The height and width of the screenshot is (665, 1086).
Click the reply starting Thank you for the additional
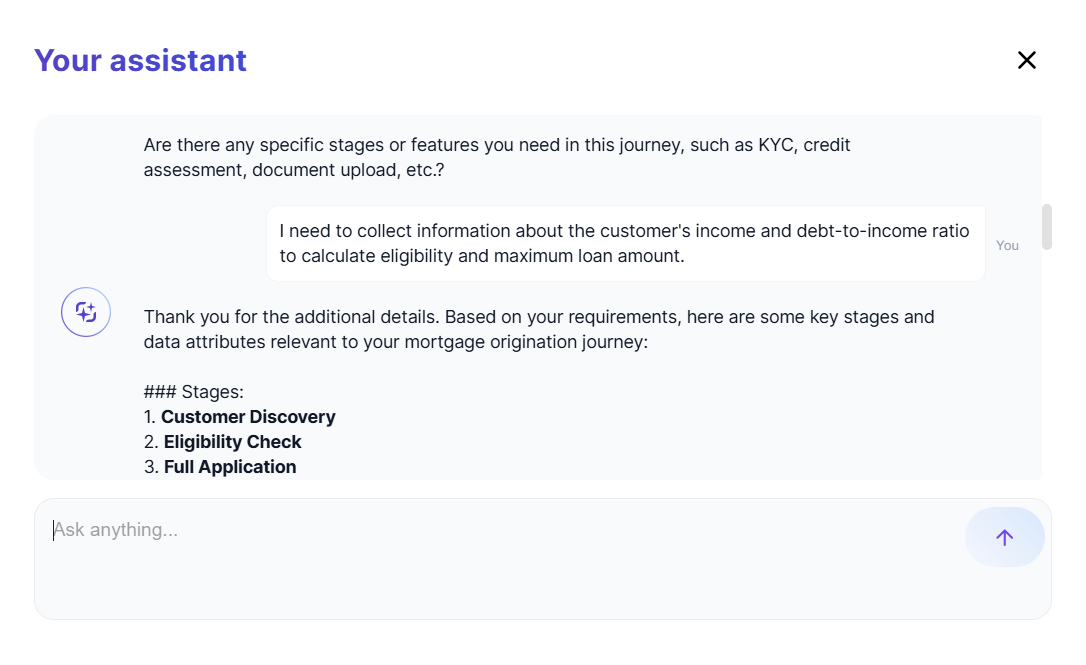(x=539, y=329)
